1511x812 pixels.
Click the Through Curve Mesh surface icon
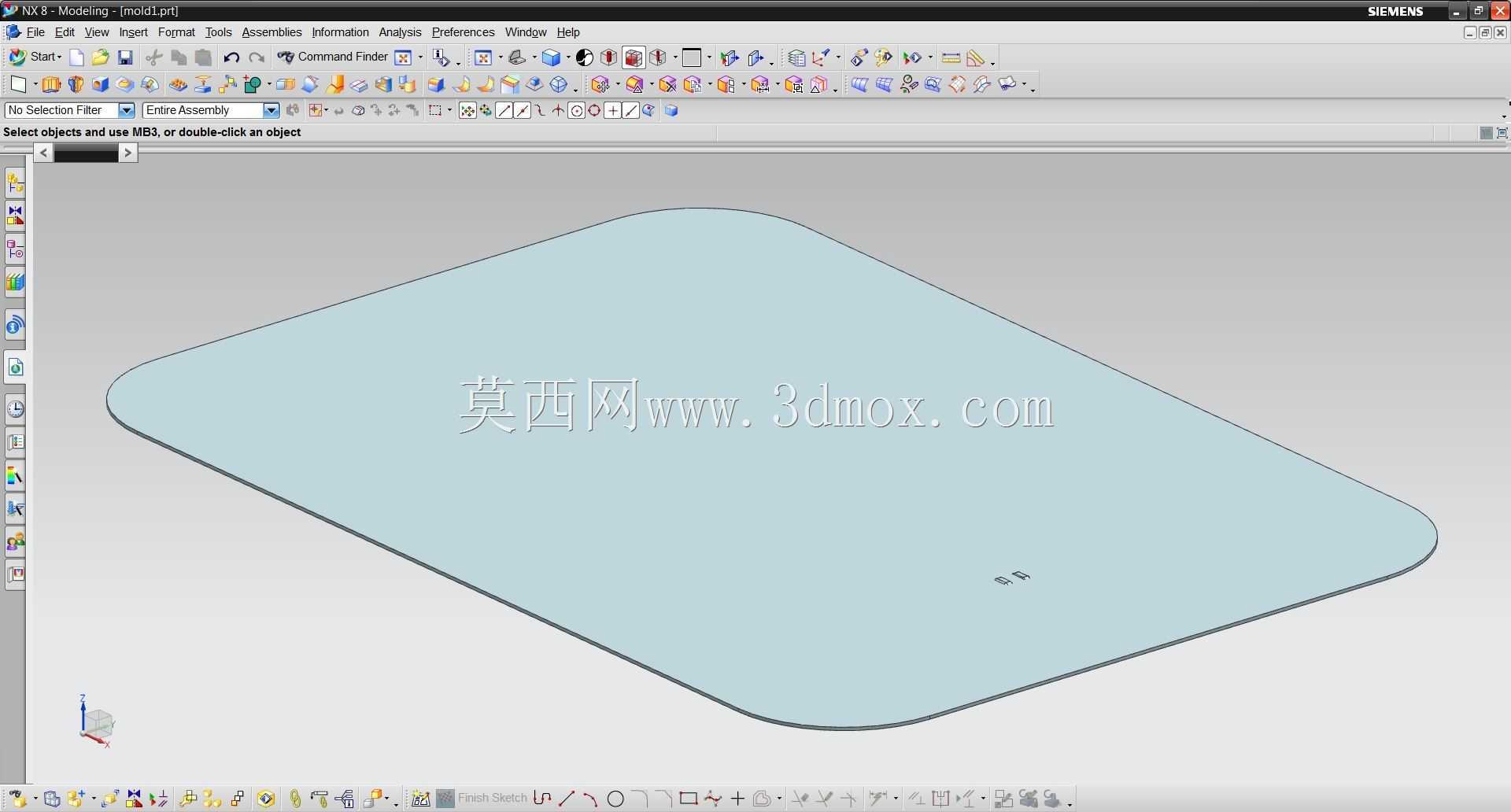point(884,84)
